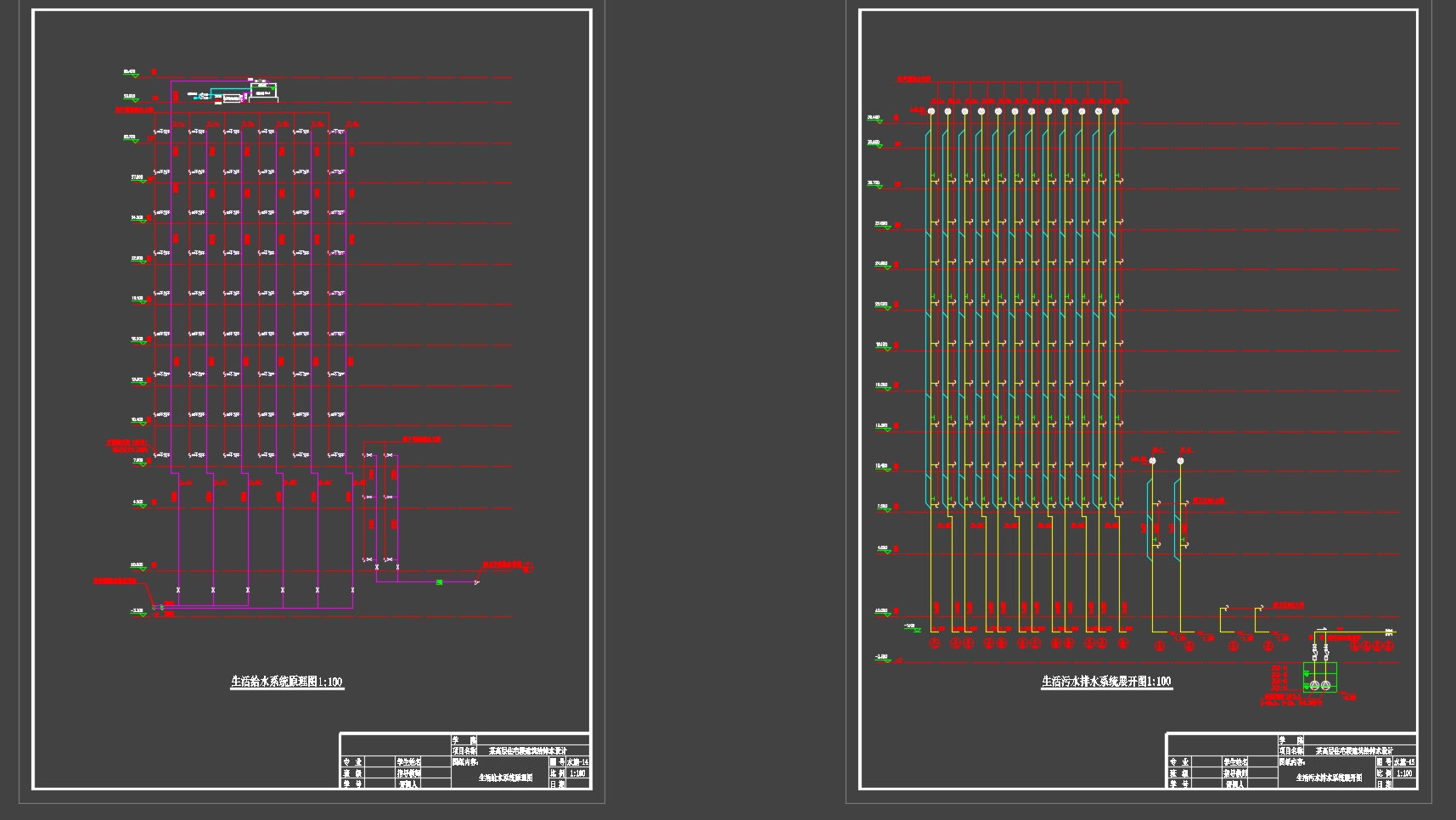Click the 1:100 scale cell in right title block
Image resolution: width=1456 pixels, height=820 pixels.
[x=1404, y=773]
